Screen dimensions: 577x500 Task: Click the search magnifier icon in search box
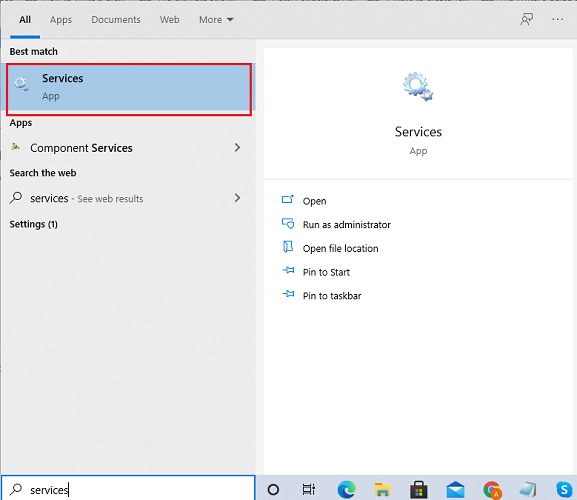coord(16,489)
